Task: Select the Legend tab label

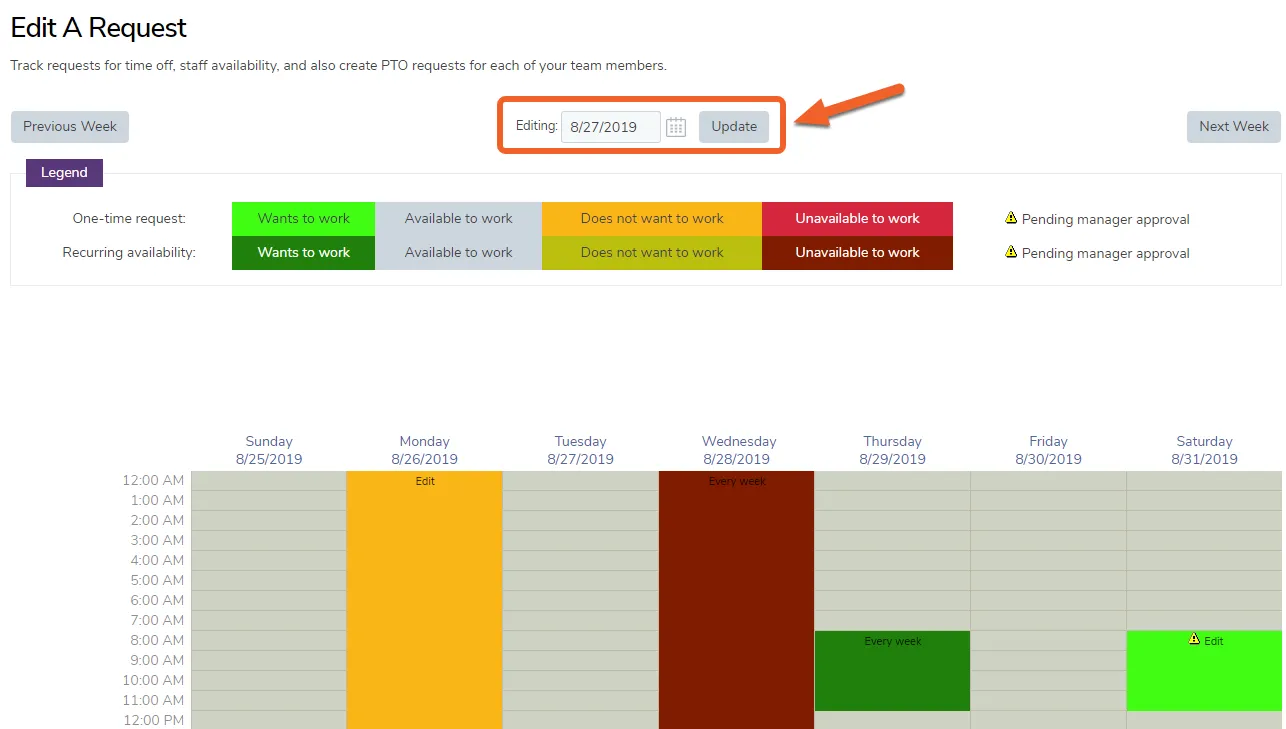Action: (64, 173)
